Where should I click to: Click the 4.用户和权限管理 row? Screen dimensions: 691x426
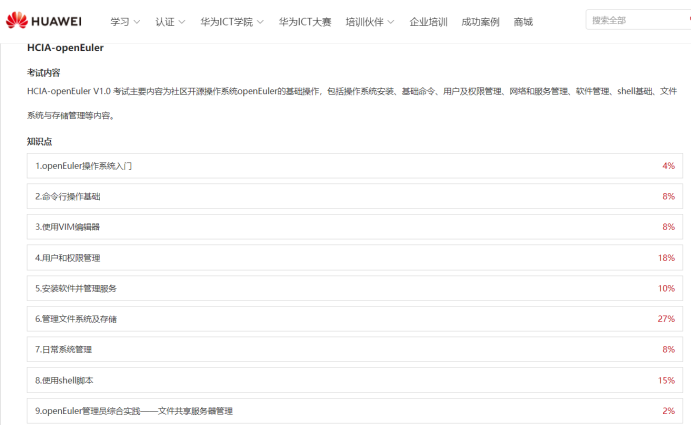(355, 258)
